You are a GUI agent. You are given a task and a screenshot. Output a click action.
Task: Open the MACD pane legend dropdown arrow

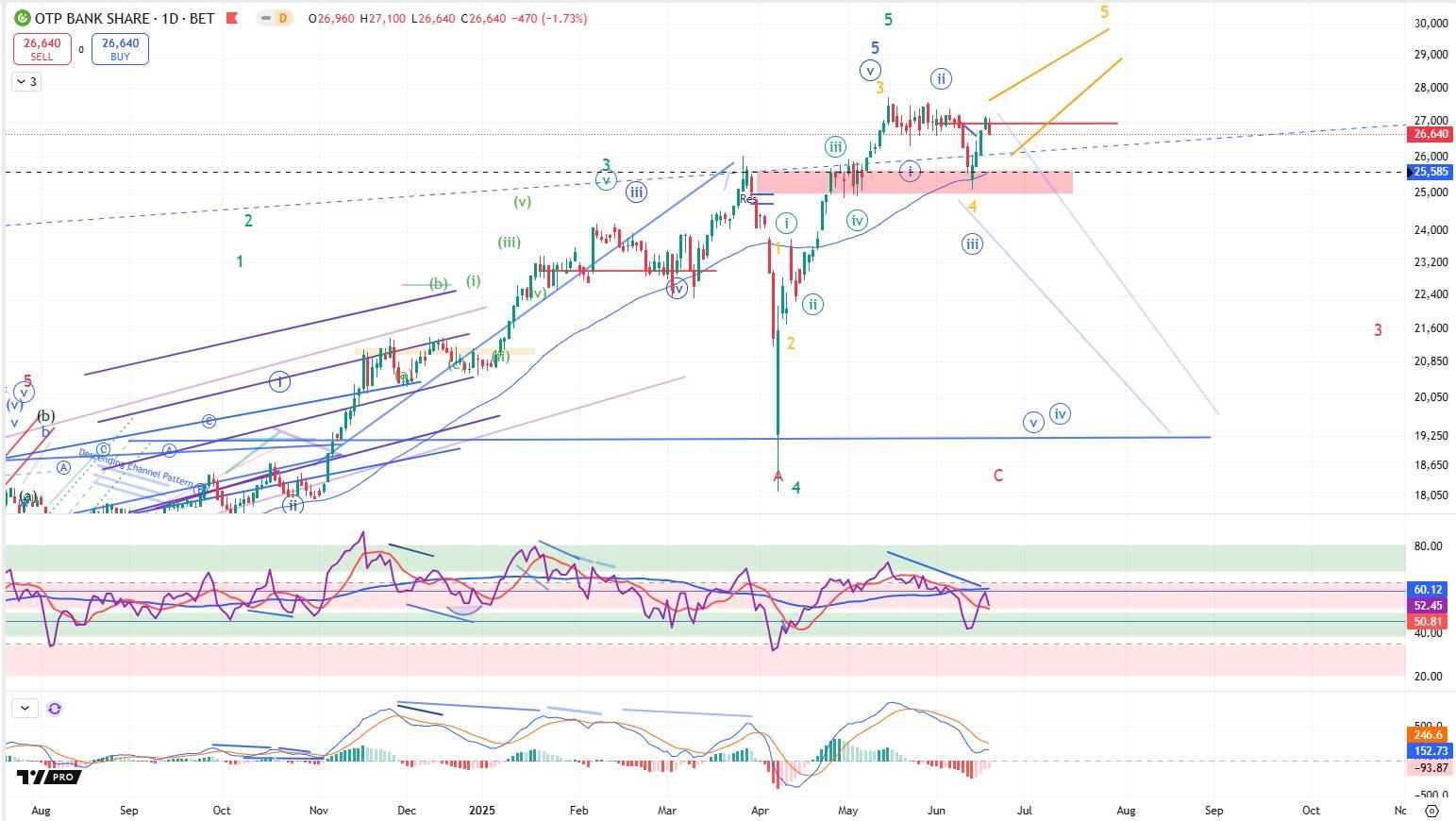25,708
